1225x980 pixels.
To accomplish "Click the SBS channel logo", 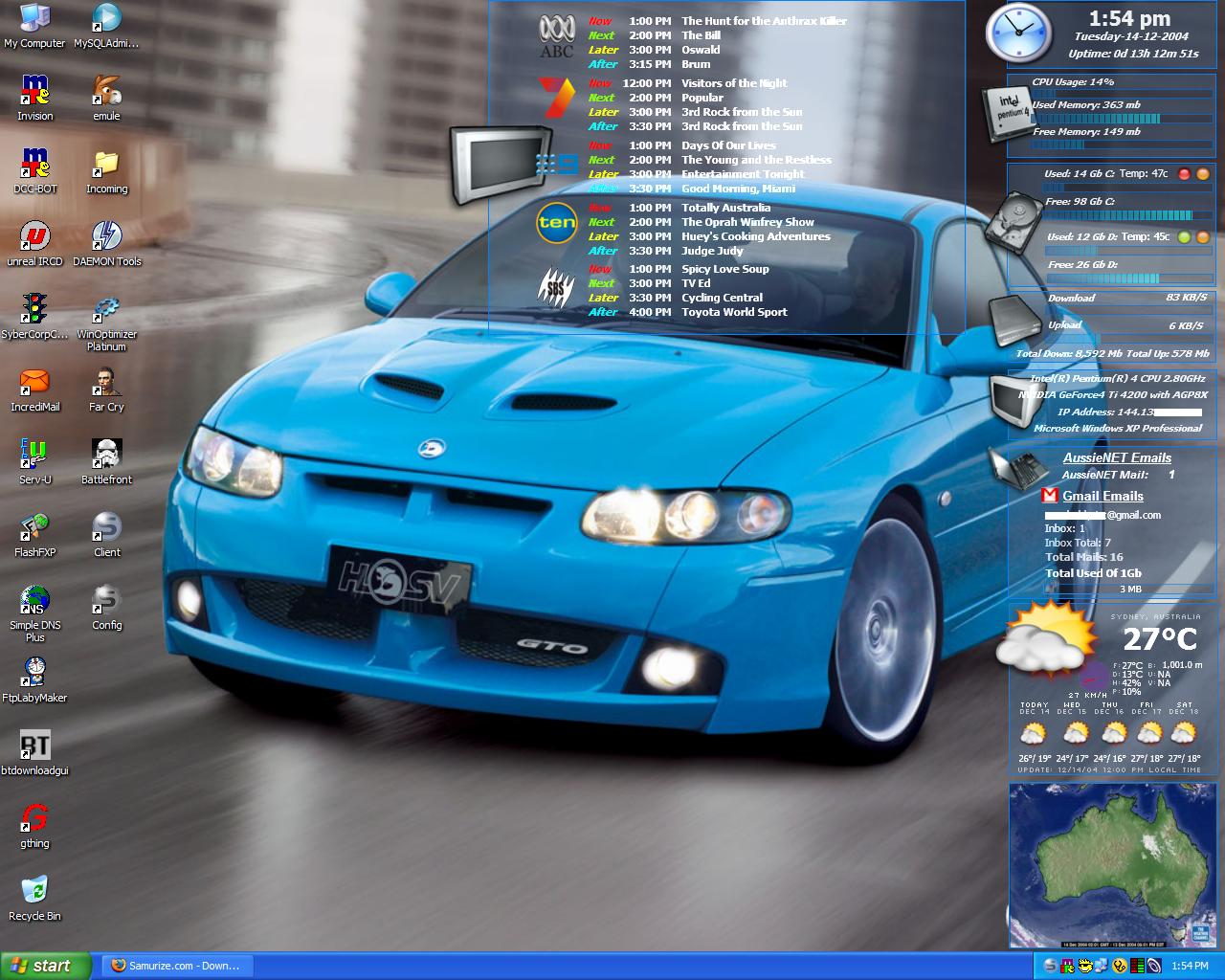I will click(x=556, y=286).
